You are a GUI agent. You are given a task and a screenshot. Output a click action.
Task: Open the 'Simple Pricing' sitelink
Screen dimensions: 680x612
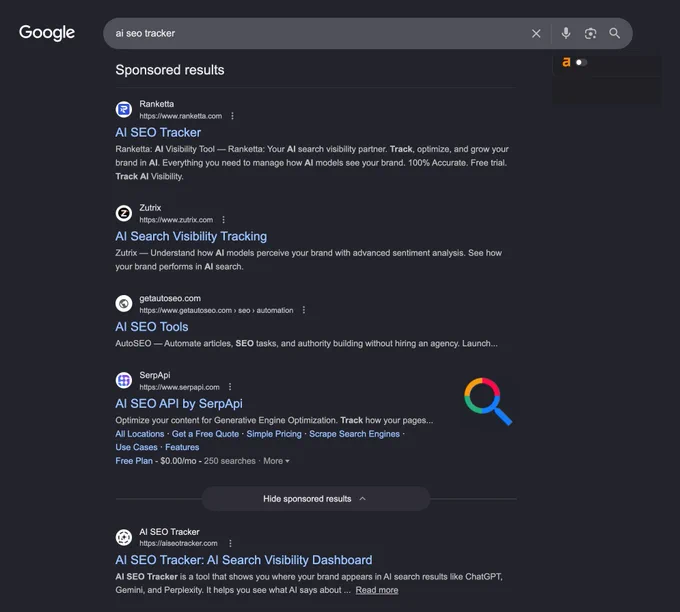[x=274, y=434]
